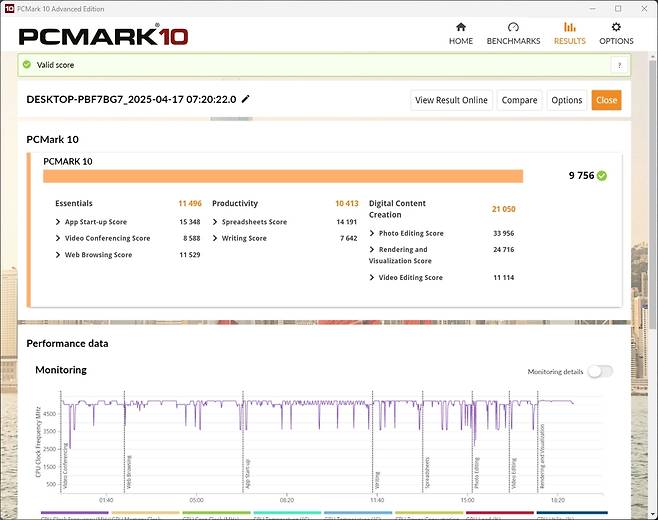Click the Compare button
The height and width of the screenshot is (520, 658).
(x=519, y=100)
